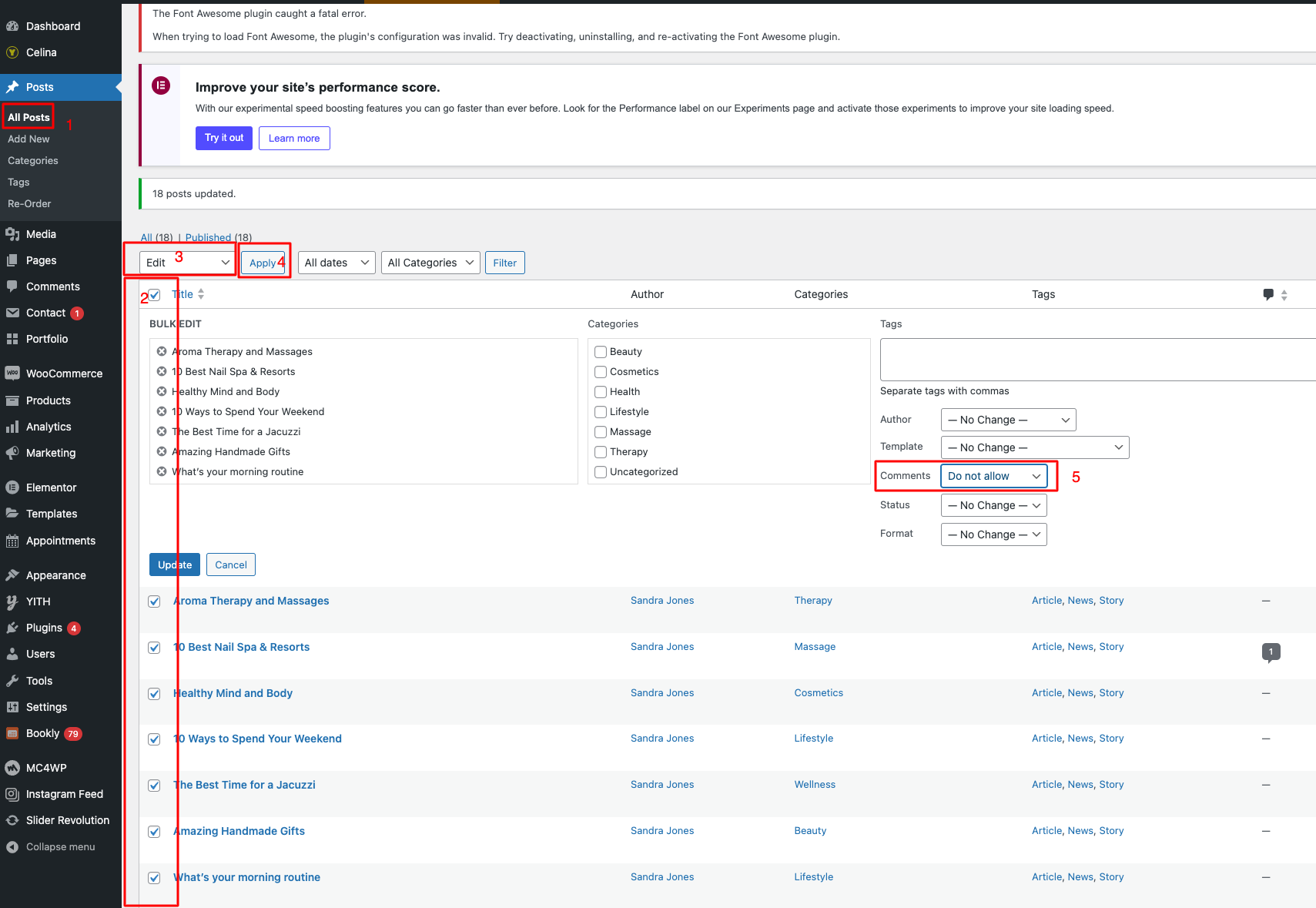
Task: Click the Tags input field
Action: click(1098, 359)
